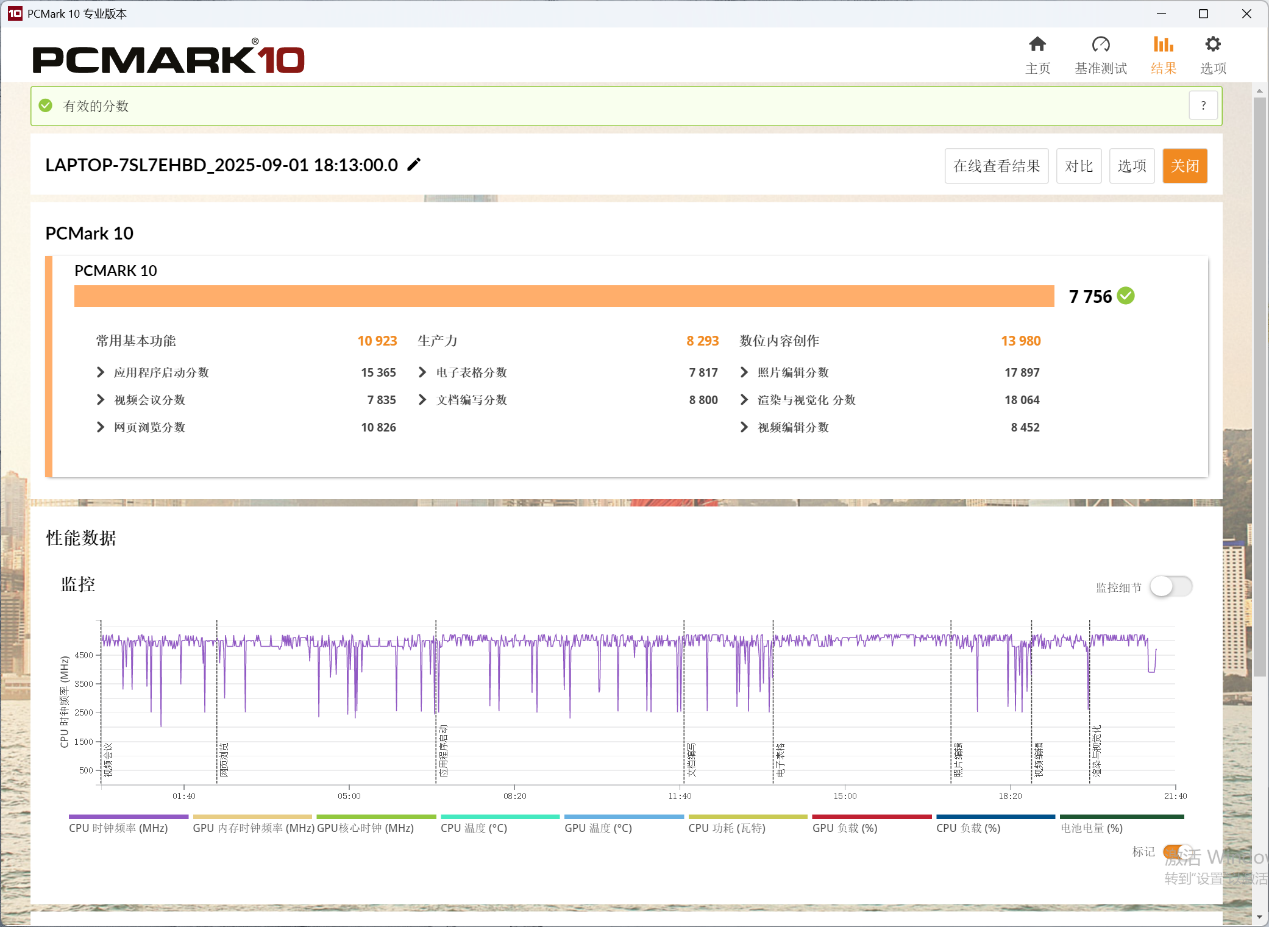Open the 结果 results chart icon
This screenshot has height=927, width=1269.
pyautogui.click(x=1163, y=45)
